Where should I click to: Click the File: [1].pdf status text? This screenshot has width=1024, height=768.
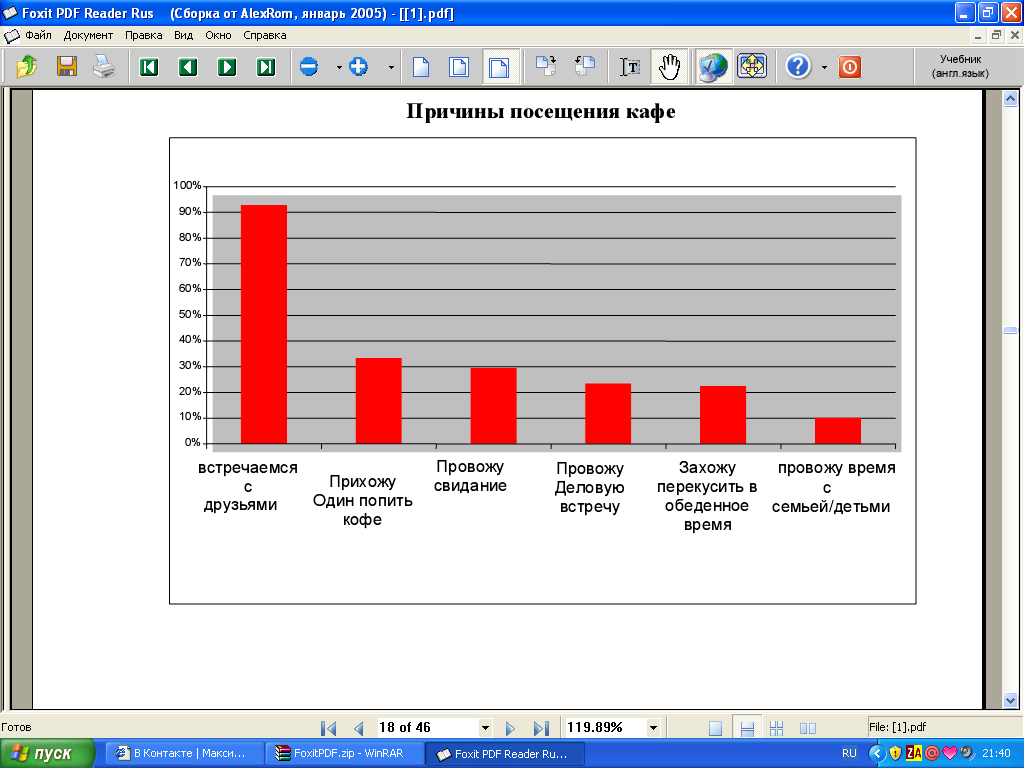coord(897,727)
